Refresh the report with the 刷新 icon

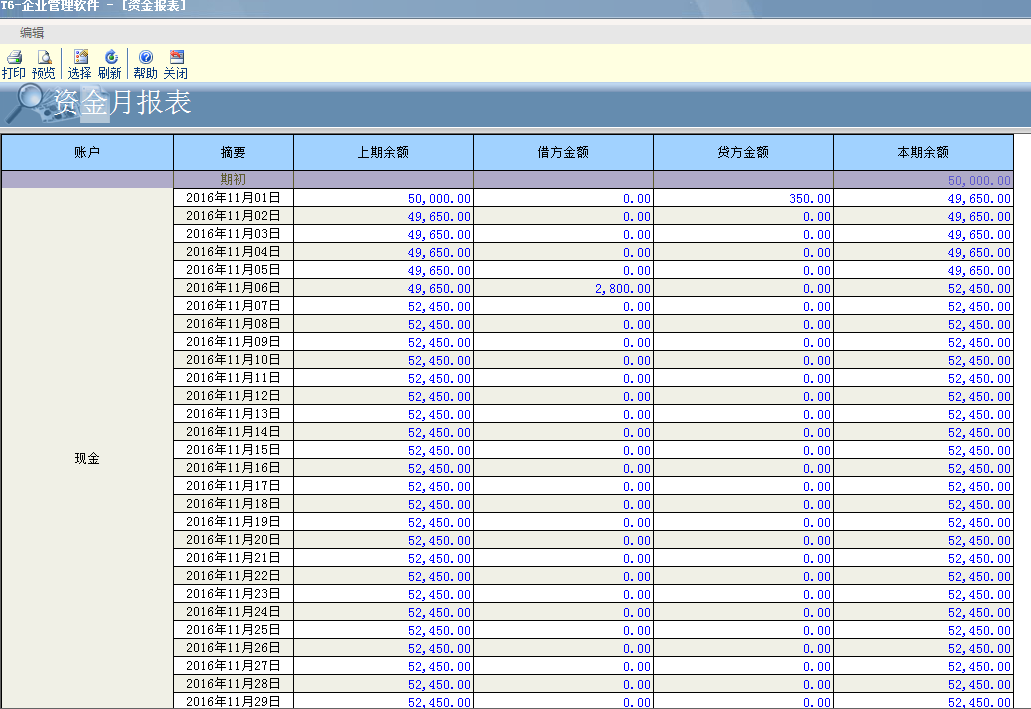click(110, 64)
